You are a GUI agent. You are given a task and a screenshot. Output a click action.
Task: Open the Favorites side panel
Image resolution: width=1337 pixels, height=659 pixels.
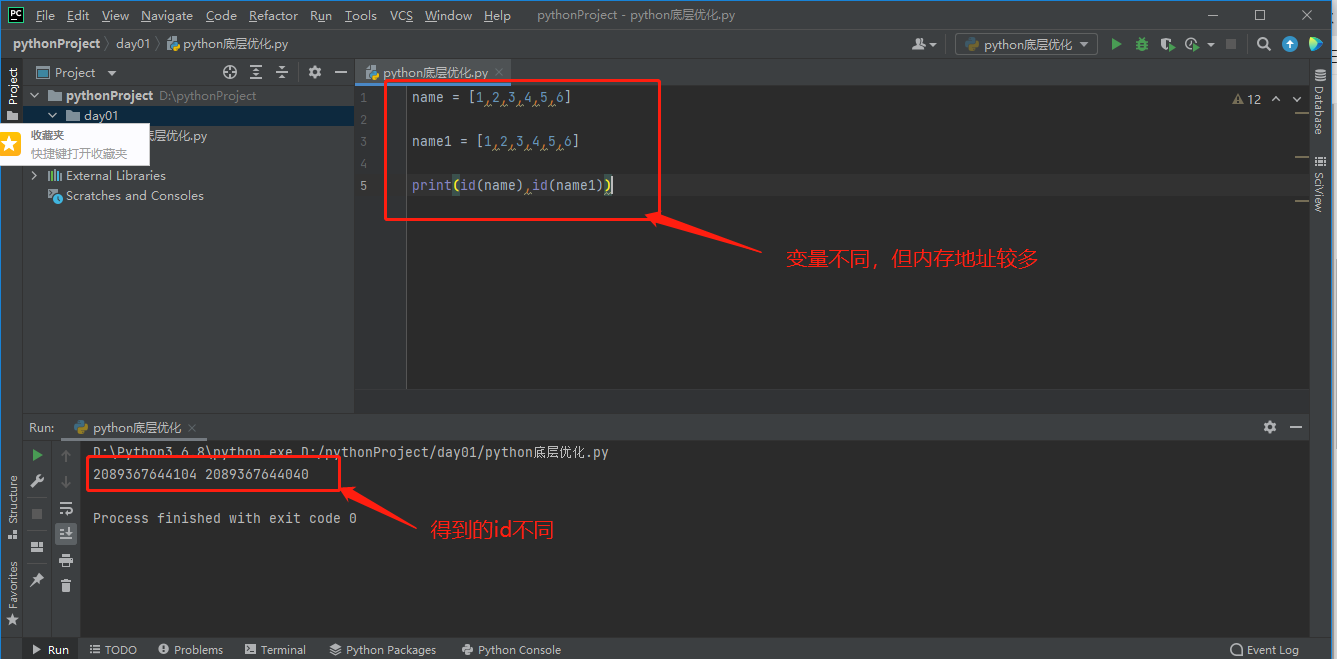click(12, 592)
